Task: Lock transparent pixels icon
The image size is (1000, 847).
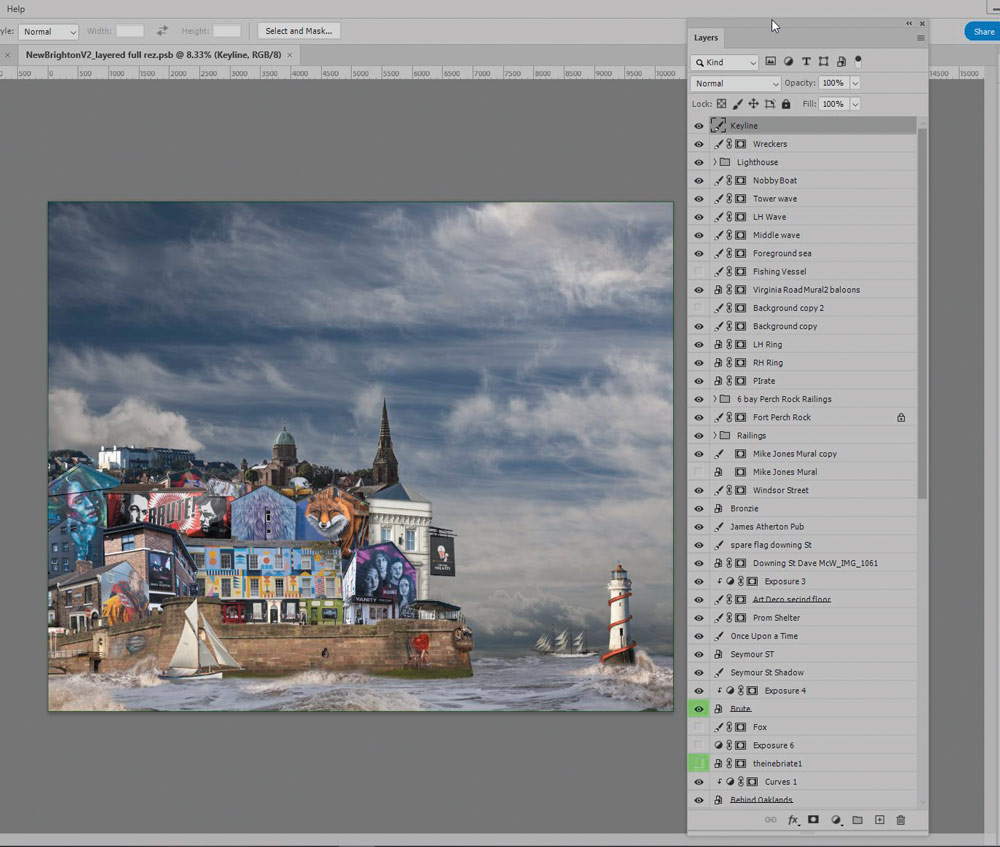Action: (721, 103)
